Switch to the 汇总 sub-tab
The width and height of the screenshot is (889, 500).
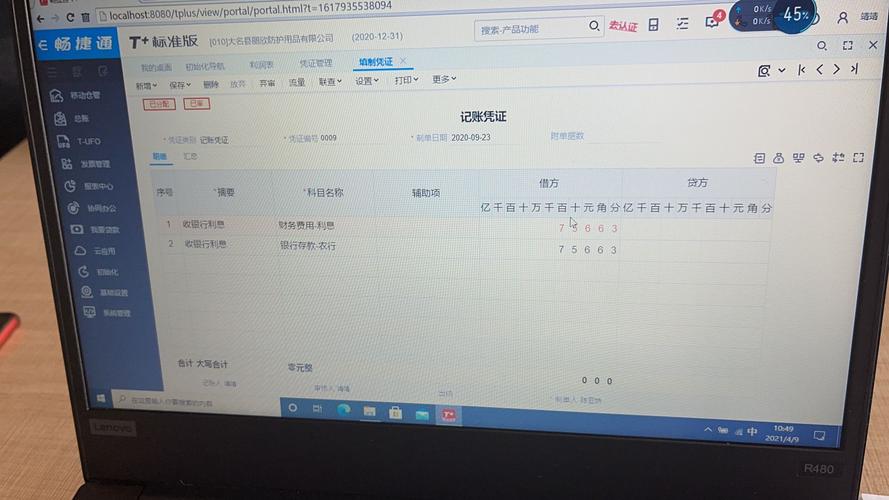point(190,156)
